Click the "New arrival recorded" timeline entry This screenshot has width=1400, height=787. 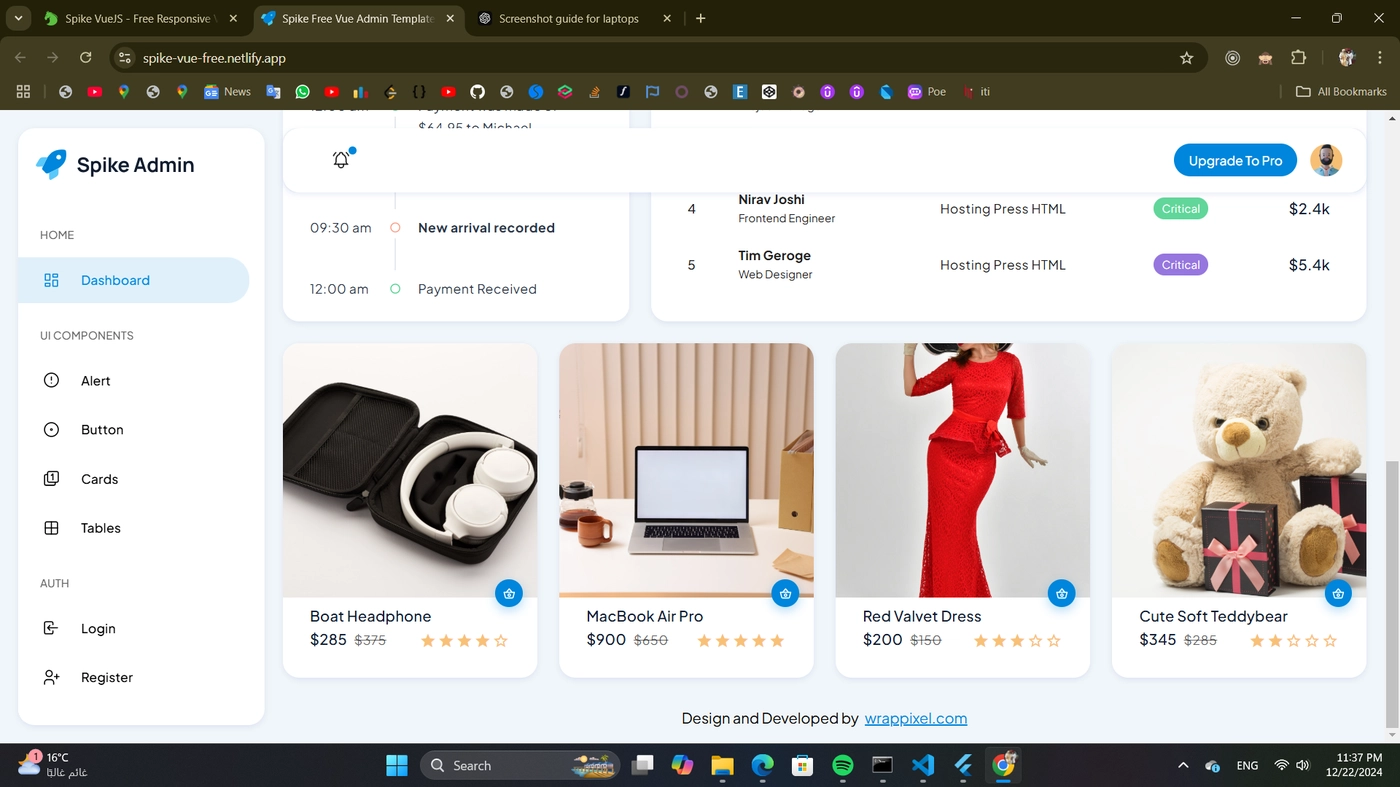click(486, 228)
